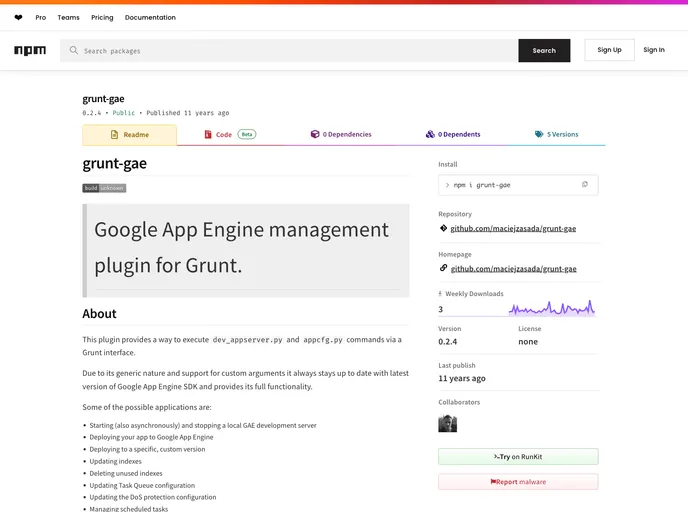Show the 5 Versions tab

(x=556, y=134)
